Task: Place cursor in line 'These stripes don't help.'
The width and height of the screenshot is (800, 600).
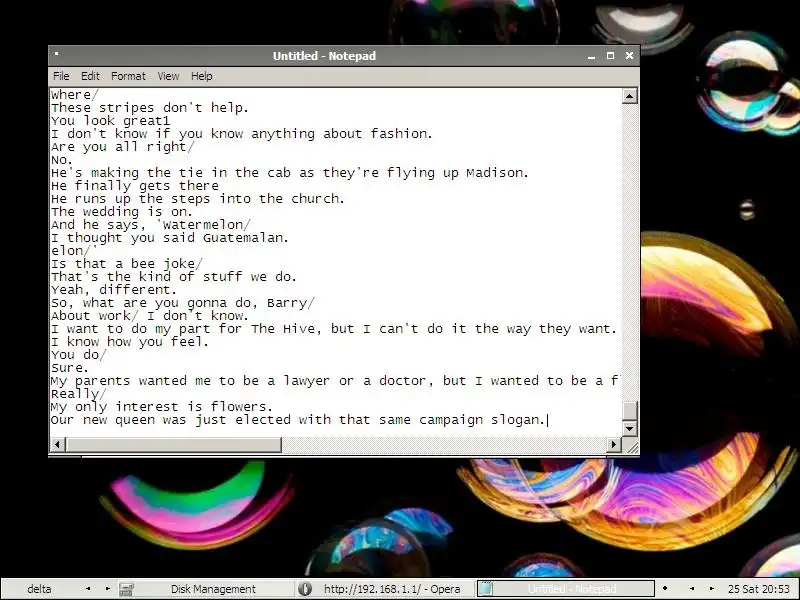Action: [149, 108]
